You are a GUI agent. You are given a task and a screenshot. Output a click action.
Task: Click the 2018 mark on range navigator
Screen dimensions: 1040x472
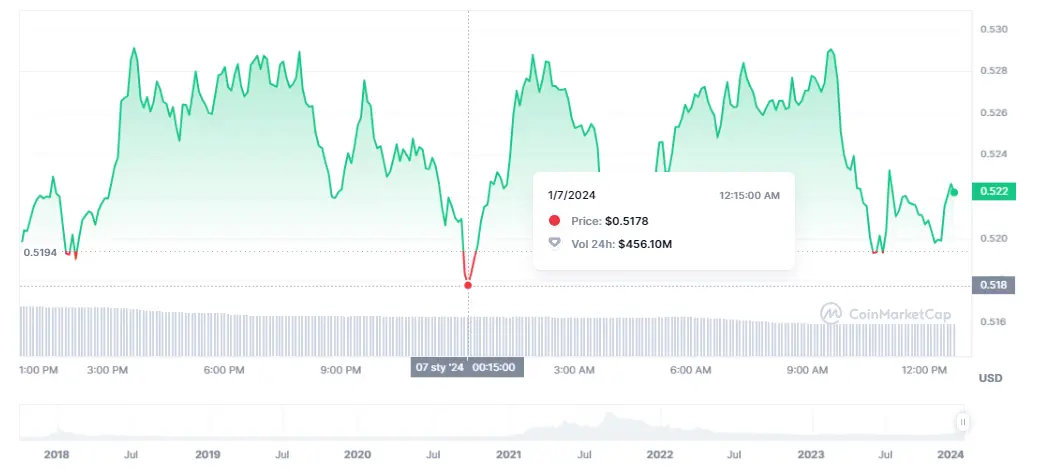(x=57, y=455)
